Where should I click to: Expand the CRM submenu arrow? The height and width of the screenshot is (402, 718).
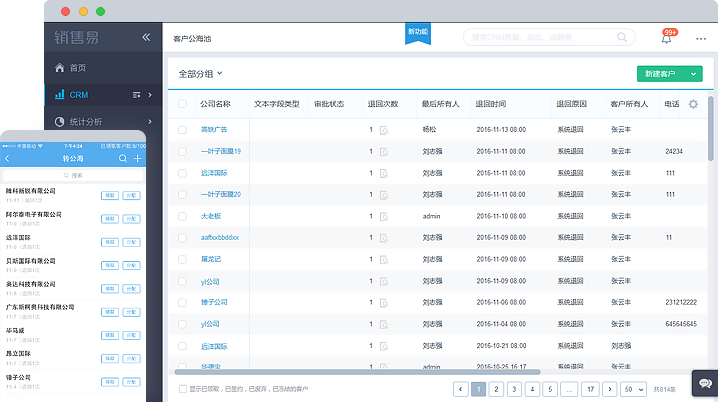coord(150,95)
